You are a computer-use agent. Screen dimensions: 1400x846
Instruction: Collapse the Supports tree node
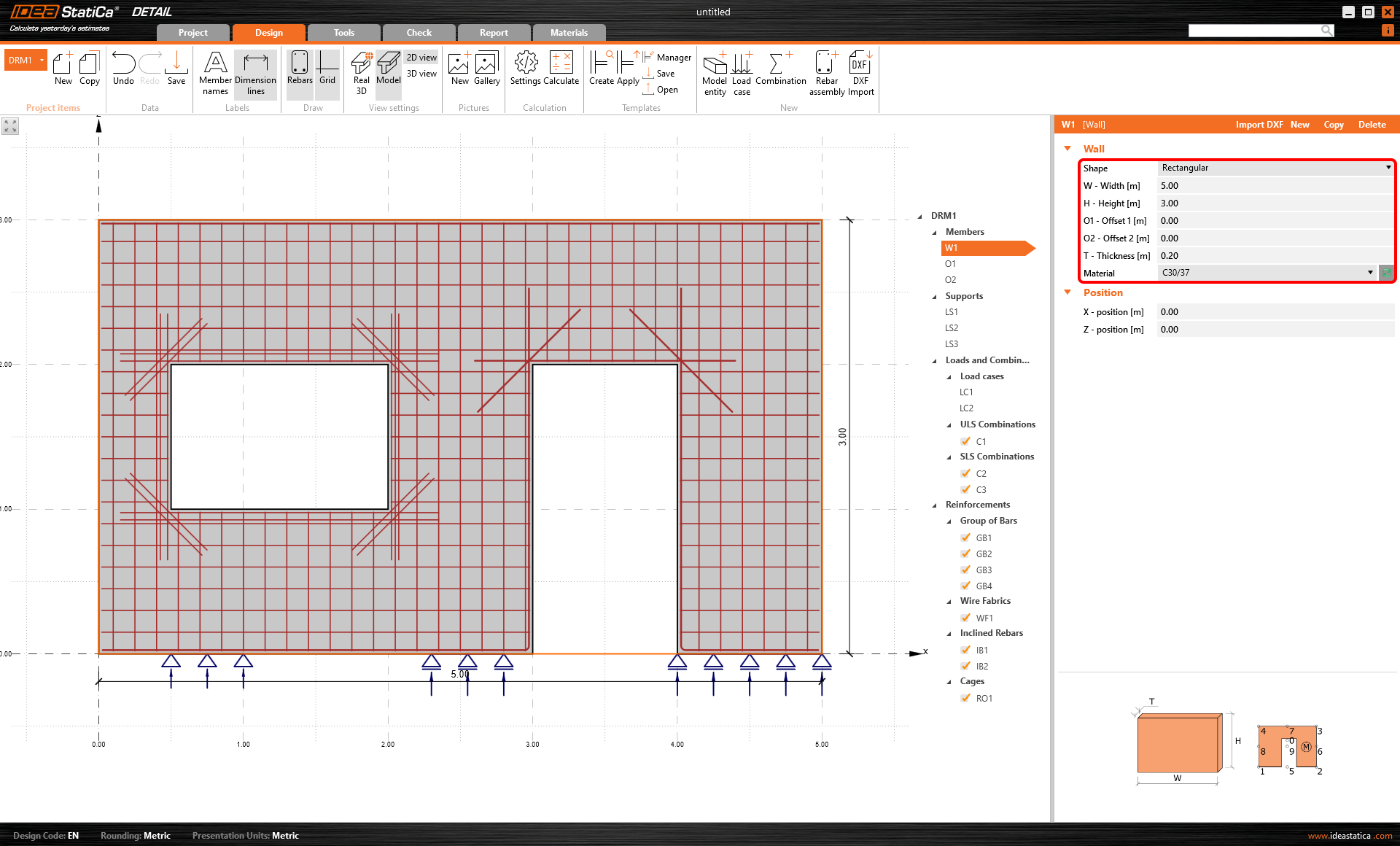tap(935, 296)
